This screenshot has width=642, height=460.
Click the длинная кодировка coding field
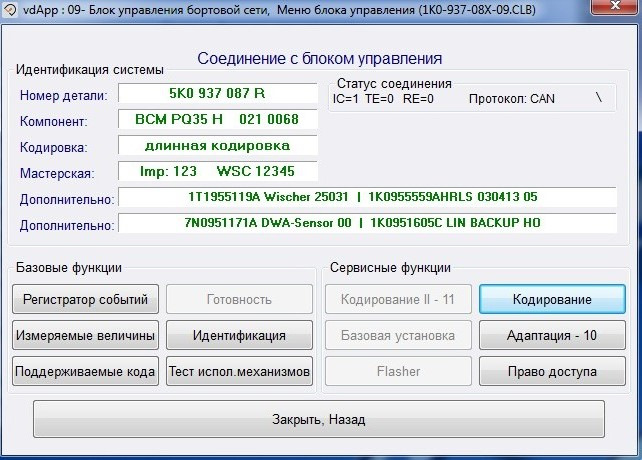pos(218,145)
